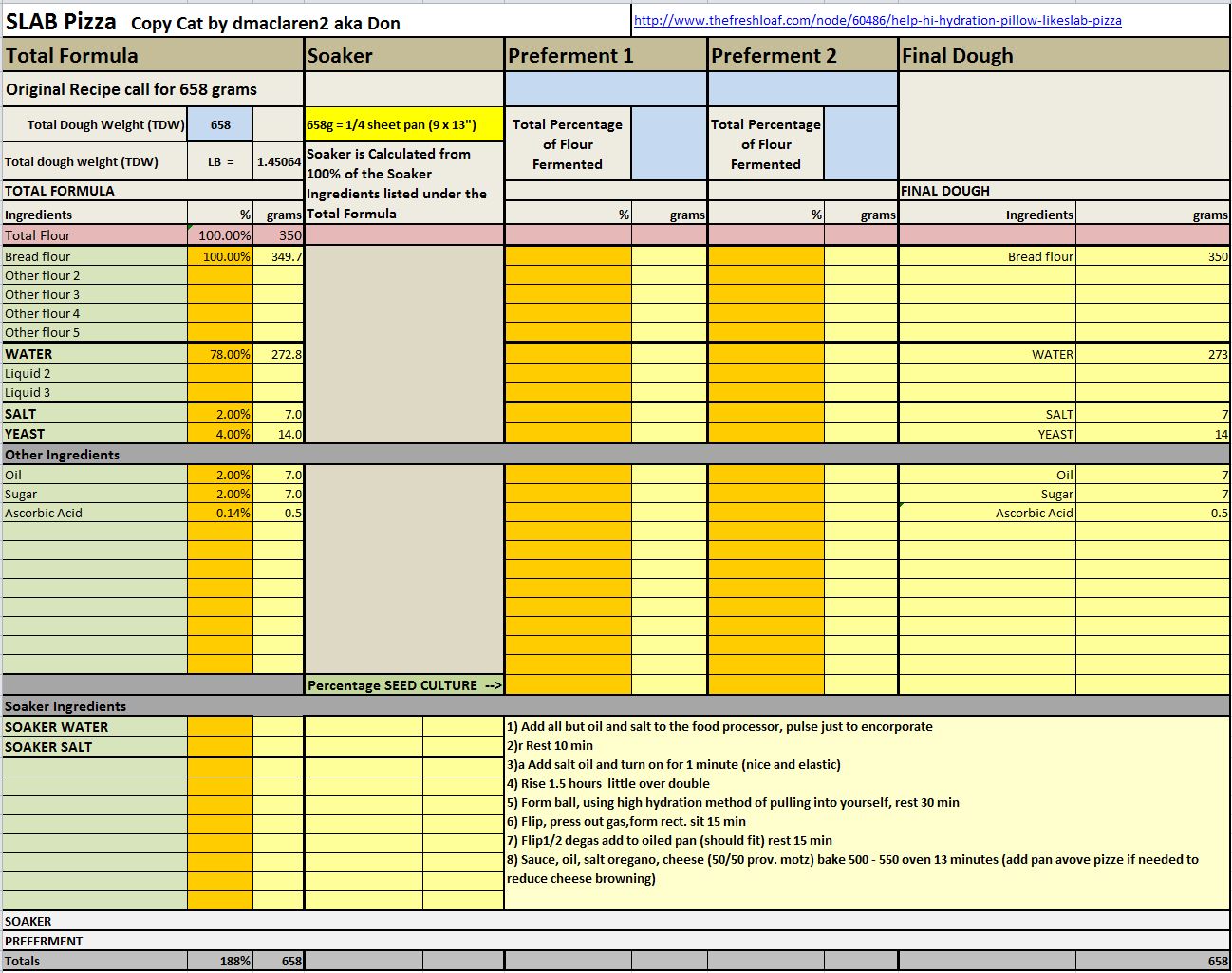Click the Bread flour grams cell showing 349.7
The height and width of the screenshot is (973, 1232).
[x=278, y=256]
